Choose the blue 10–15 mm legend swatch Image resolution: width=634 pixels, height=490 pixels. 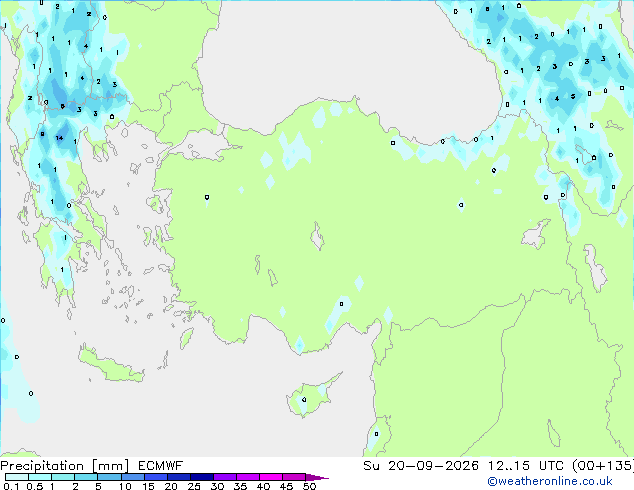(x=133, y=477)
